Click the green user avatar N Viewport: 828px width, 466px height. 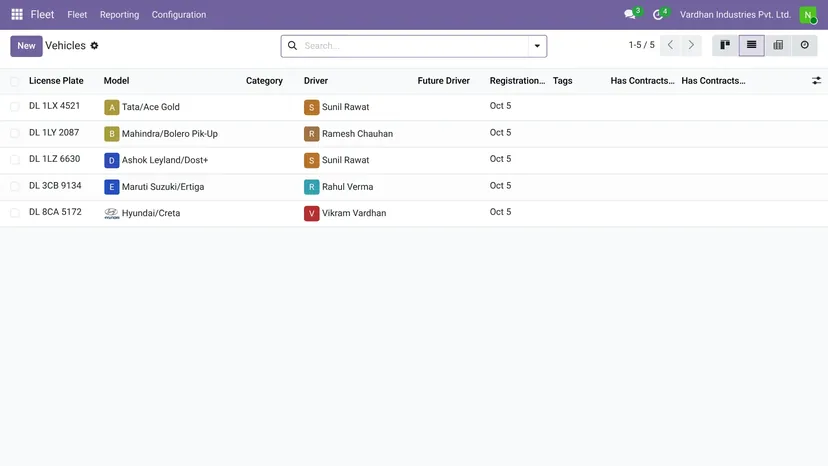click(x=808, y=15)
